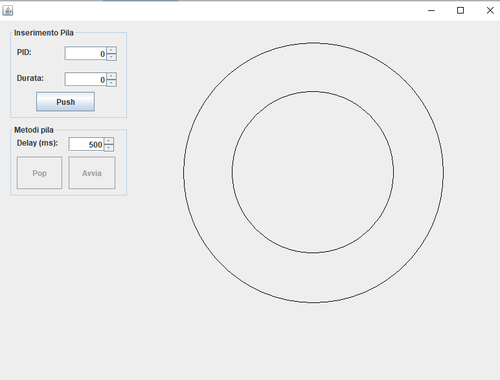500x380 pixels.
Task: Focus the Delay (ms) field
Action: coord(86,144)
